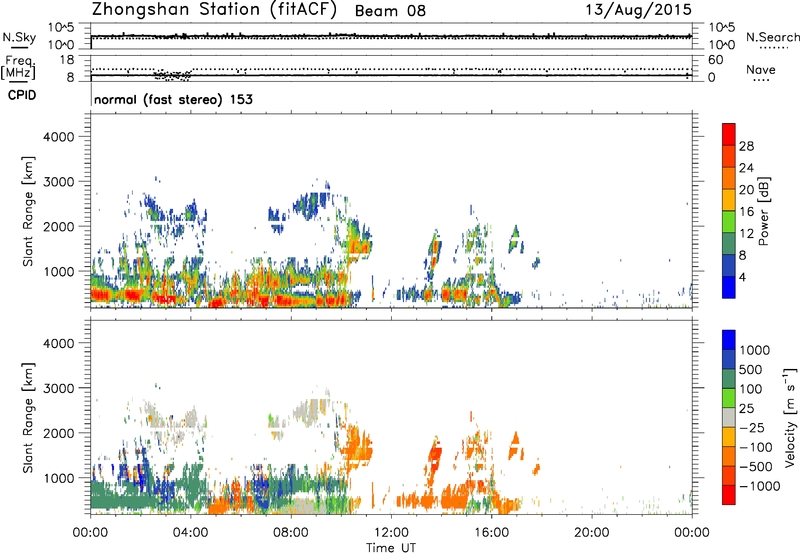Click the 12:00 time axis tick label
Viewport: 800px width, 554px height.
[x=391, y=533]
